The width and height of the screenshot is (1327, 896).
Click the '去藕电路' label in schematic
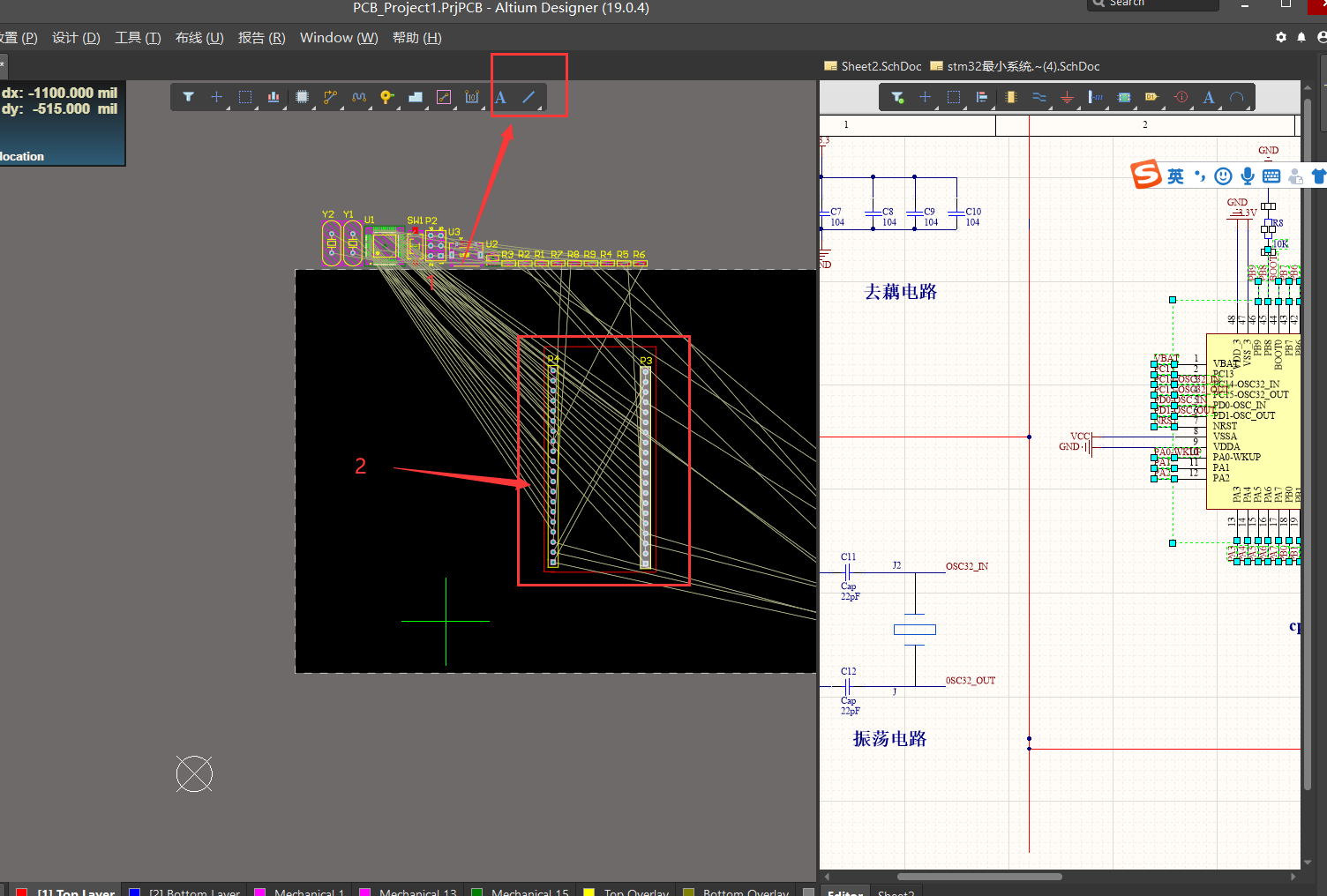pyautogui.click(x=901, y=292)
